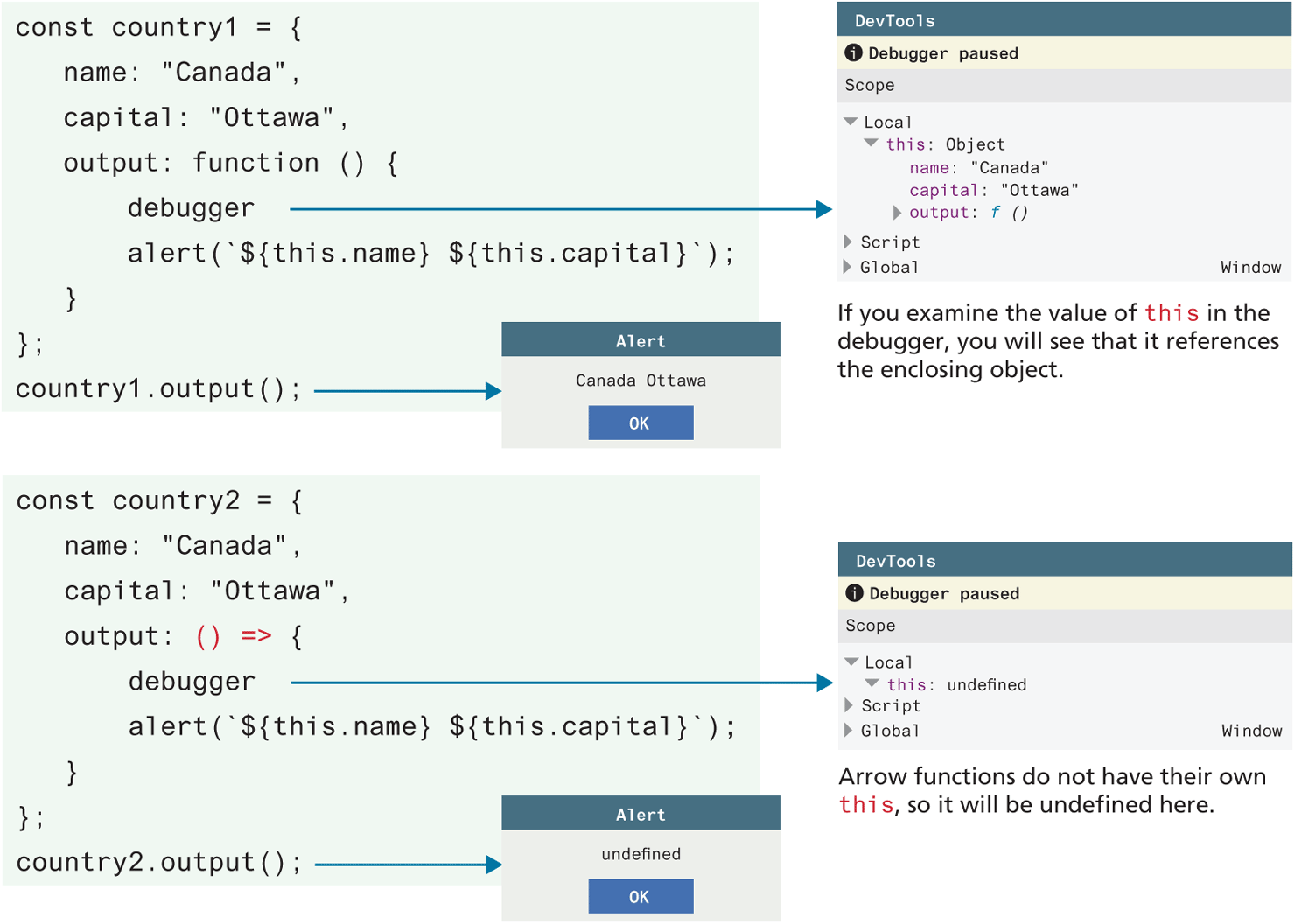Expand the Global scope in the this: Object panel
Viewport: 1295px width, 924px height.
tap(848, 268)
